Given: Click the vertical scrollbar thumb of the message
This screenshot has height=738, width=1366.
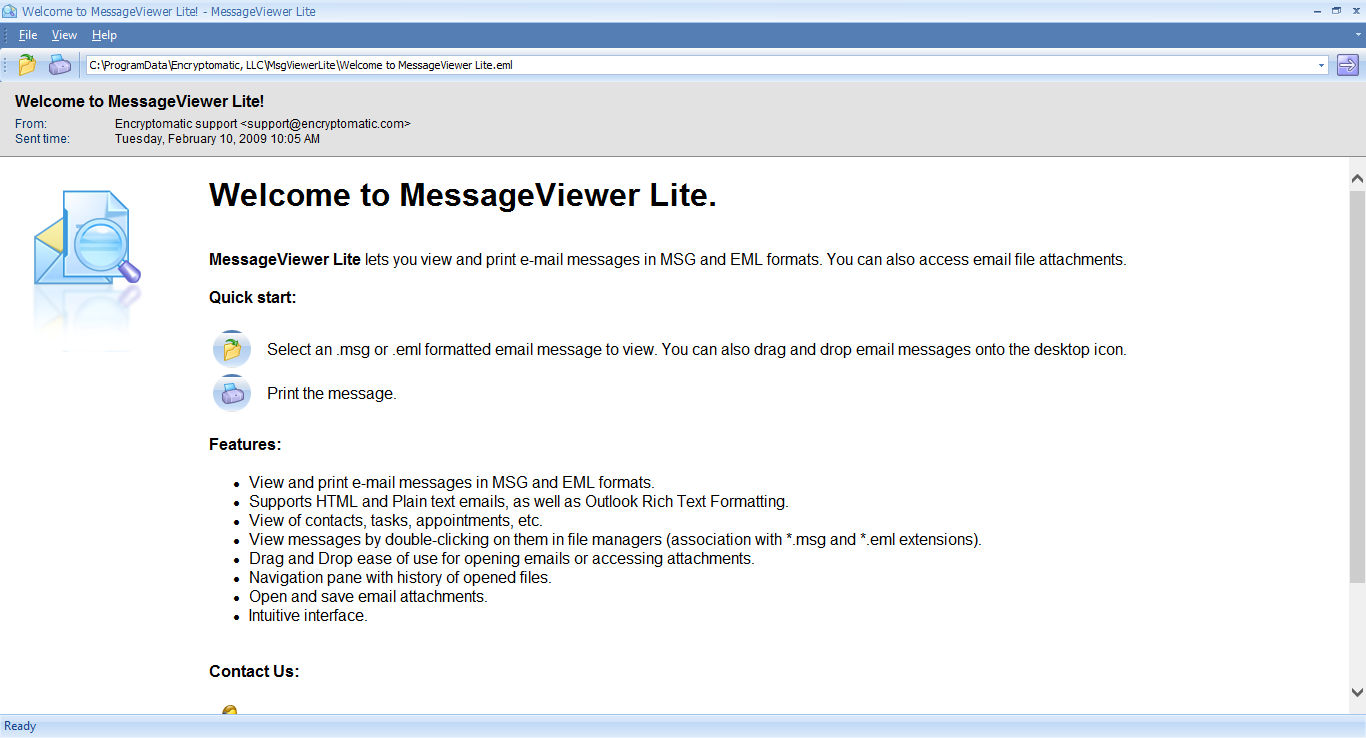Looking at the screenshot, I should pos(1357,386).
